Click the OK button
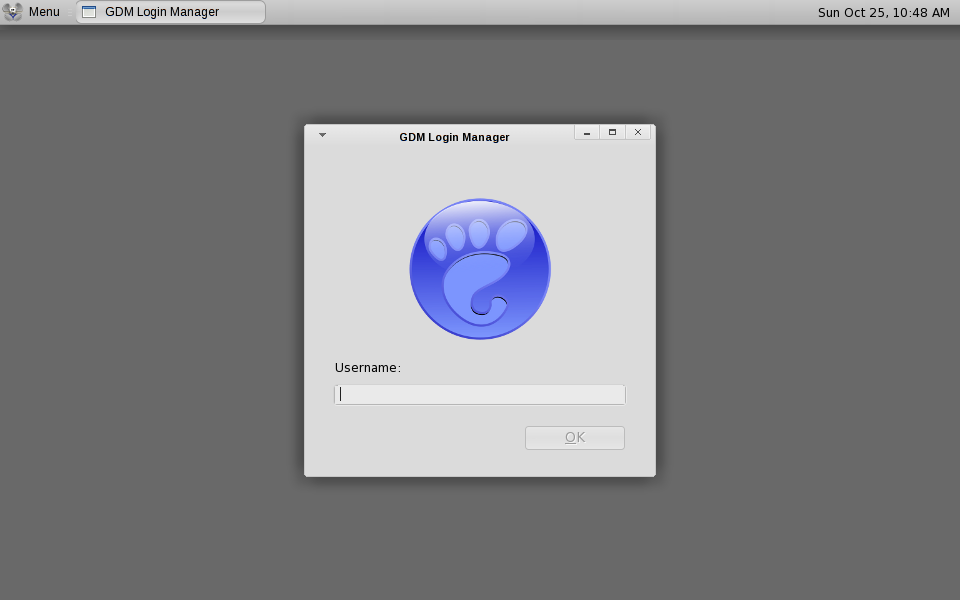Viewport: 960px width, 600px height. pos(575,438)
